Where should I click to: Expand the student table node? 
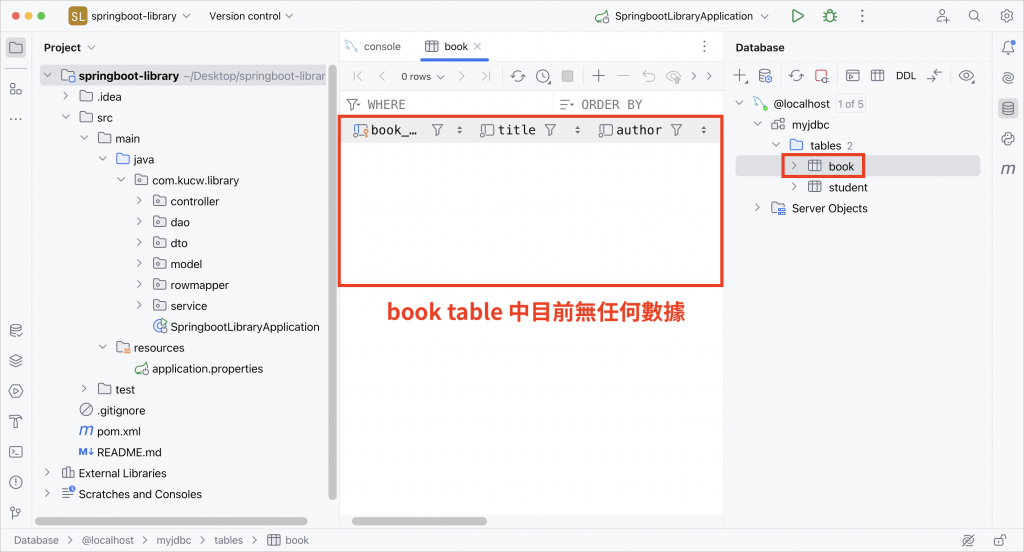[x=794, y=187]
